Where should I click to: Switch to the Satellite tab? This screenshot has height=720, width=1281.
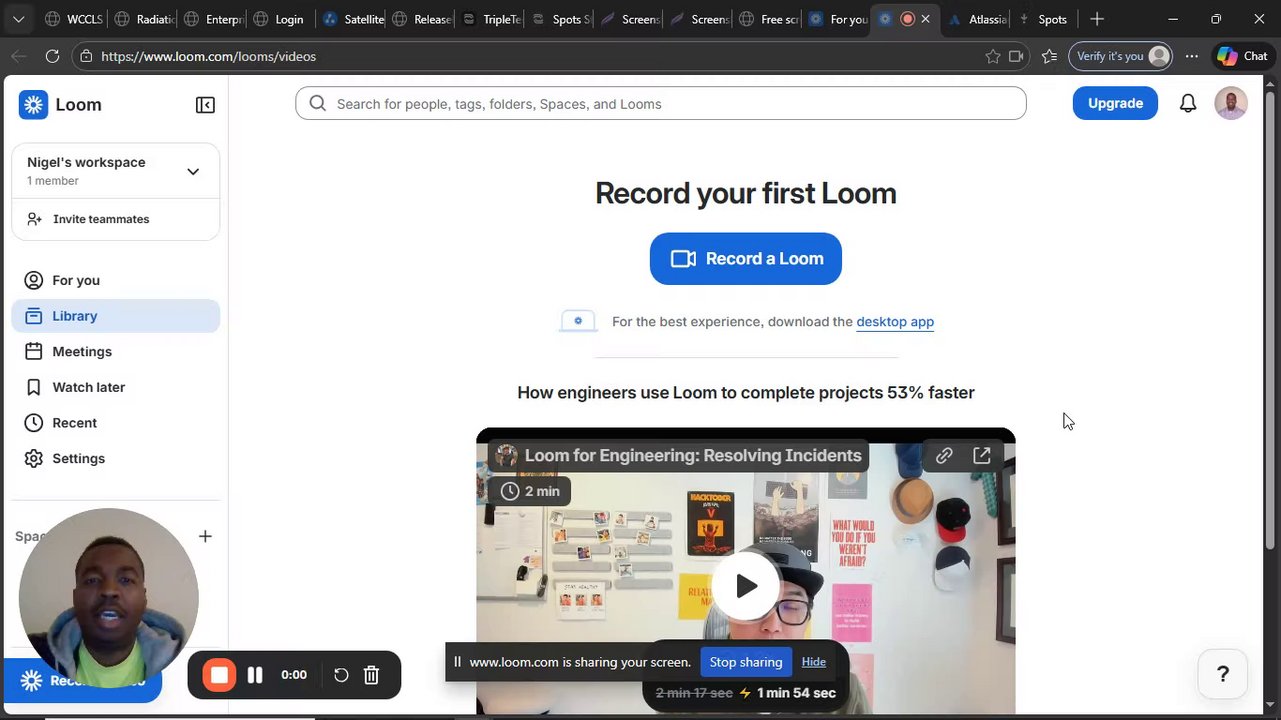pos(352,19)
